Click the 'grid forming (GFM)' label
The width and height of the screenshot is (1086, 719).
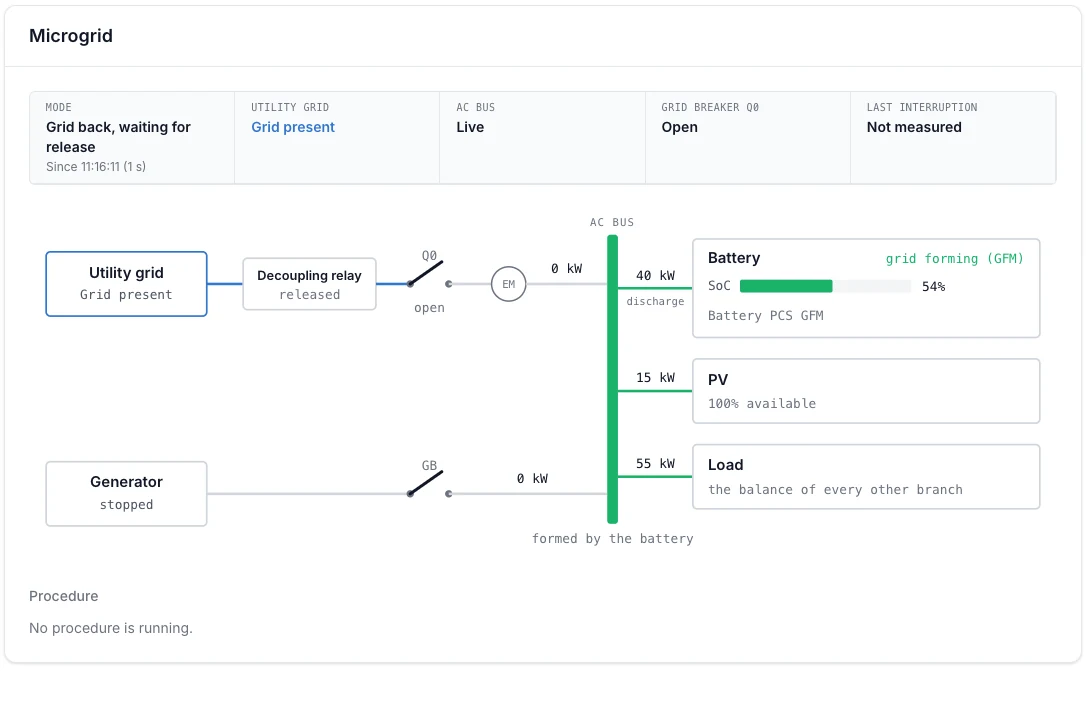[954, 258]
